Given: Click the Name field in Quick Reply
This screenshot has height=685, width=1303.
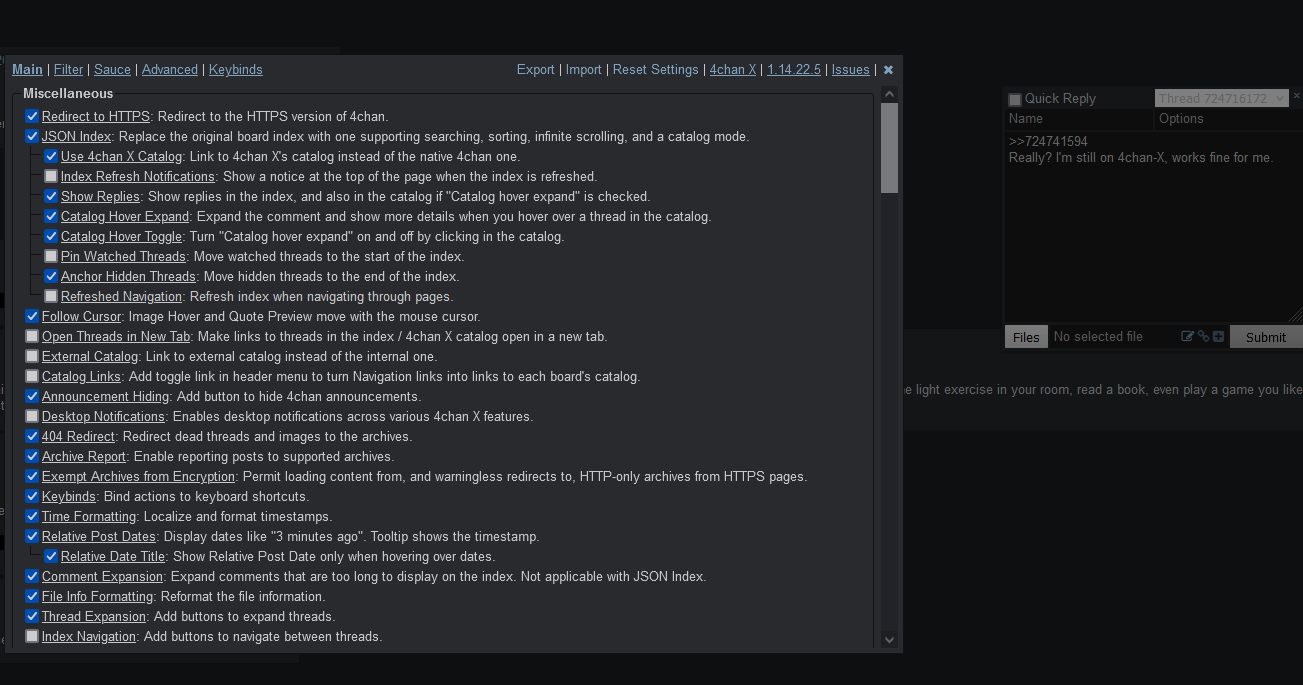Looking at the screenshot, I should (x=1078, y=118).
